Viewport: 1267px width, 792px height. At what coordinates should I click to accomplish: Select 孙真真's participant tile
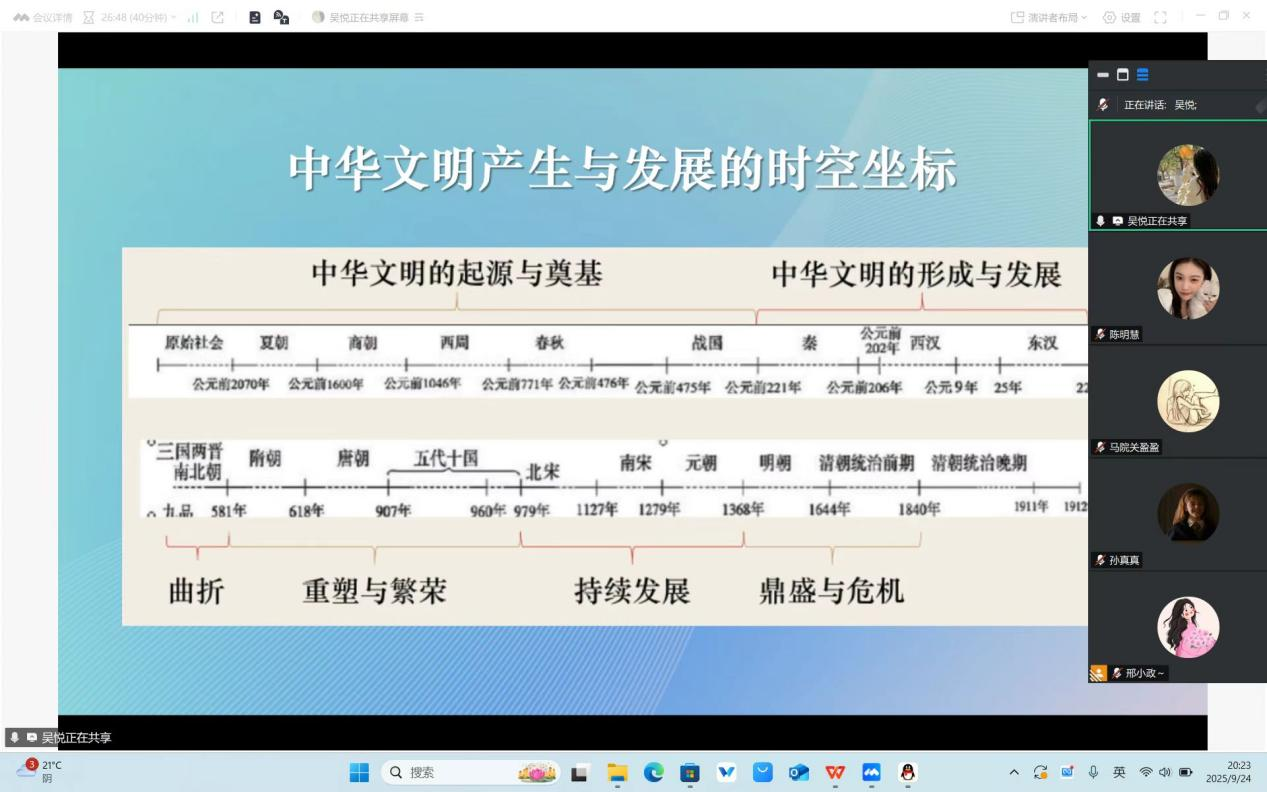(x=1187, y=513)
